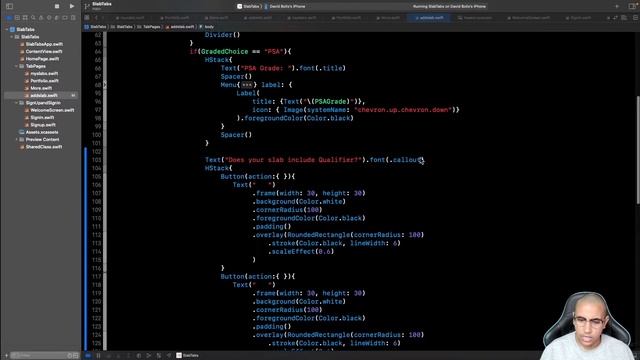Image resolution: width=640 pixels, height=360 pixels.
Task: Add breakpoint at line number 103
Action: point(97,160)
